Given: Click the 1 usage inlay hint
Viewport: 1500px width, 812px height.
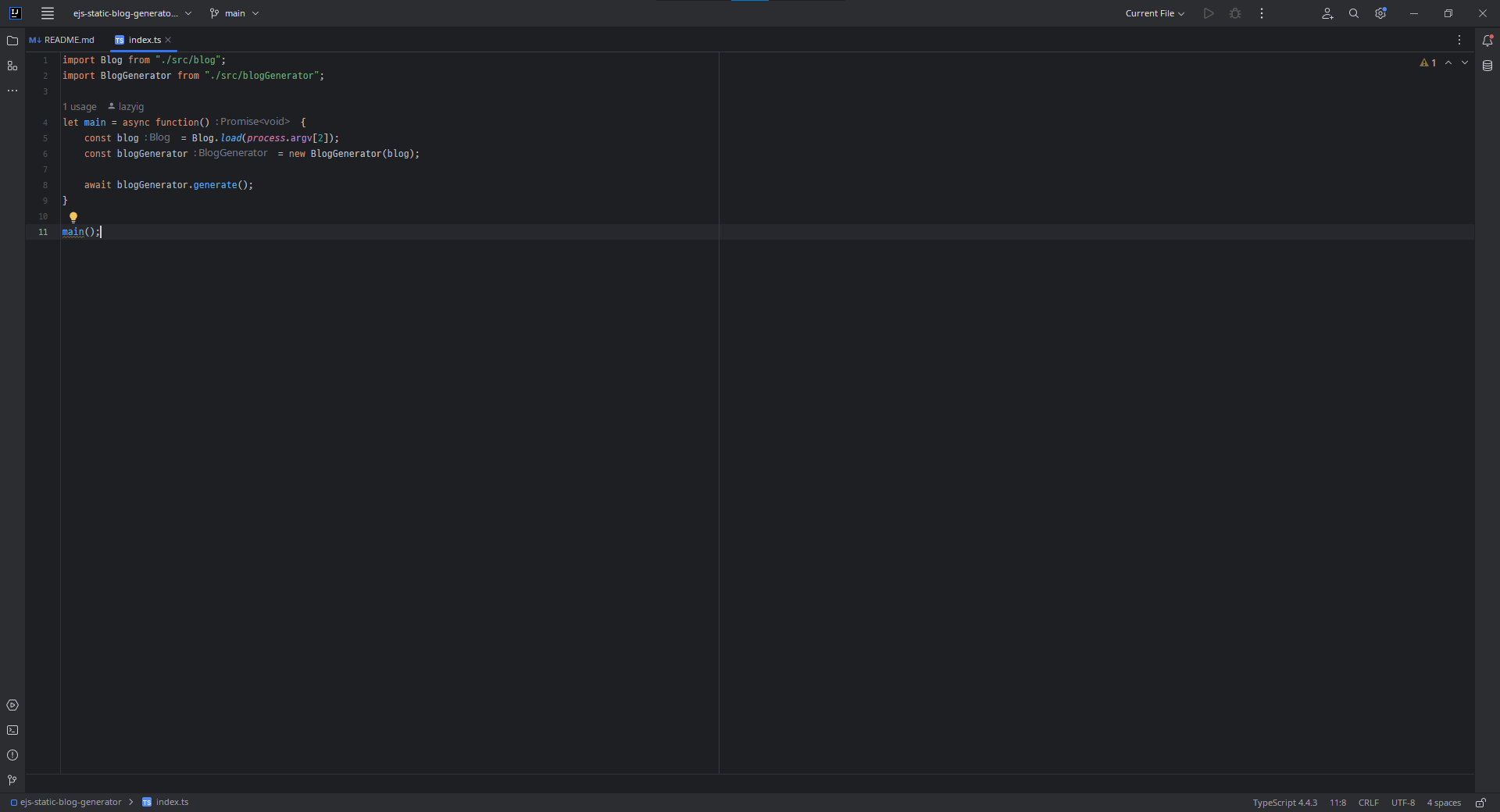Looking at the screenshot, I should [80, 107].
